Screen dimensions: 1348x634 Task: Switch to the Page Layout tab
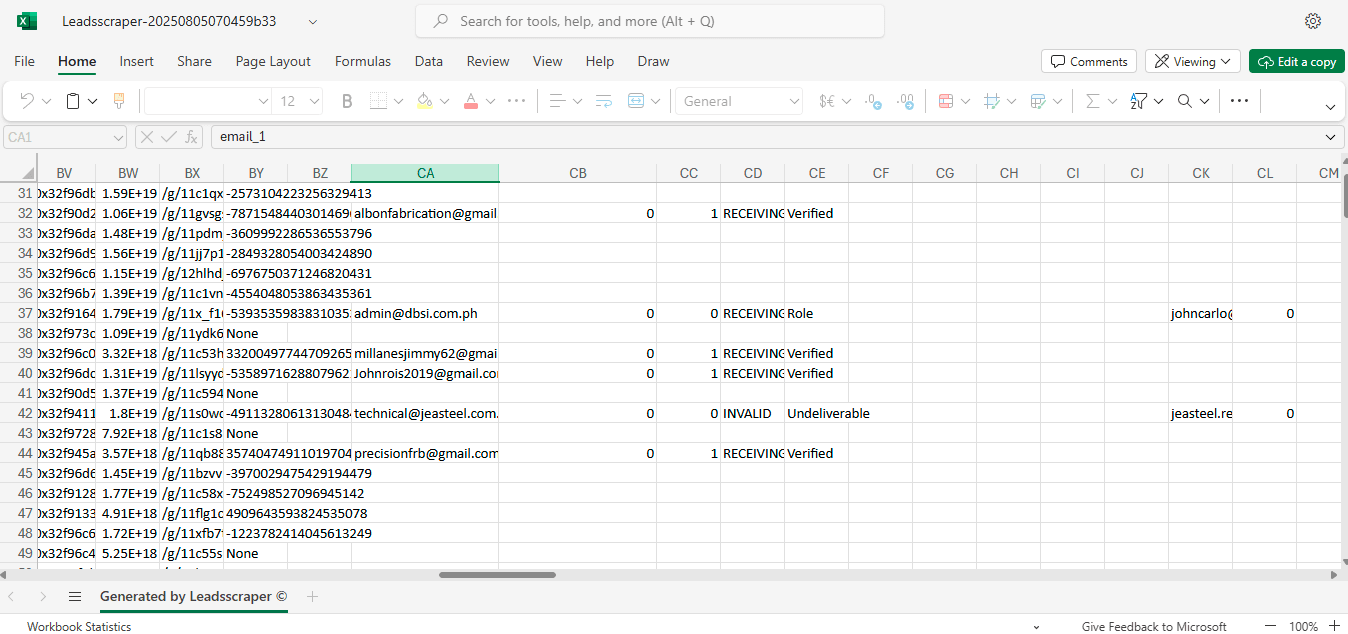pyautogui.click(x=273, y=61)
